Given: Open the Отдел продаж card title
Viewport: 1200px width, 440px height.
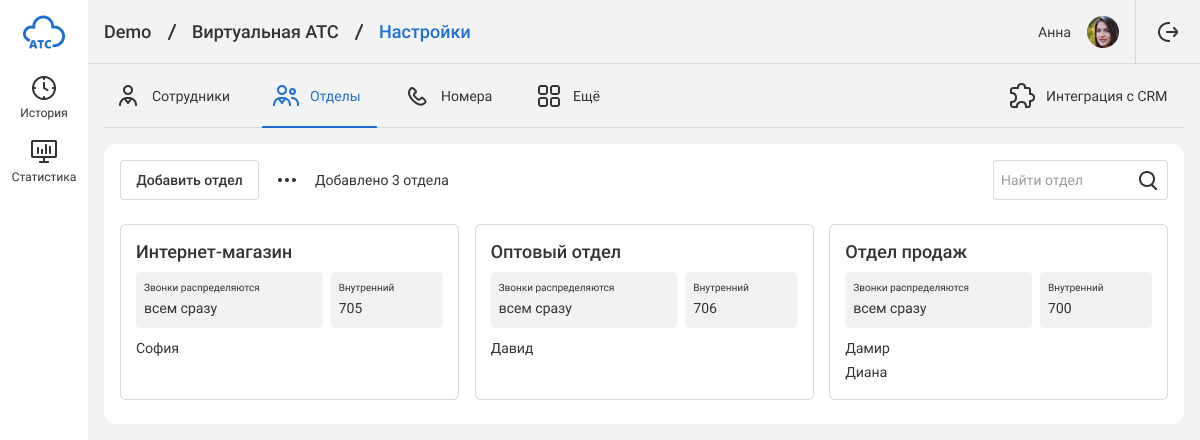Looking at the screenshot, I should pos(905,252).
